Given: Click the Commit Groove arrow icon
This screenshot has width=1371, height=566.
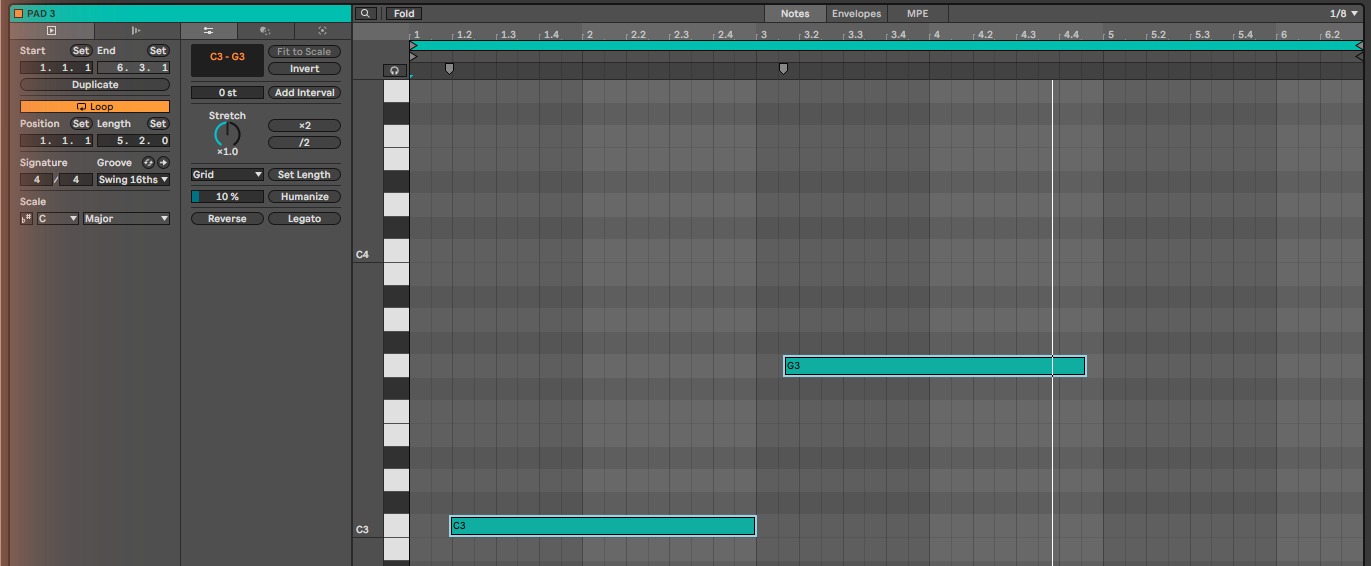Looking at the screenshot, I should [x=164, y=162].
